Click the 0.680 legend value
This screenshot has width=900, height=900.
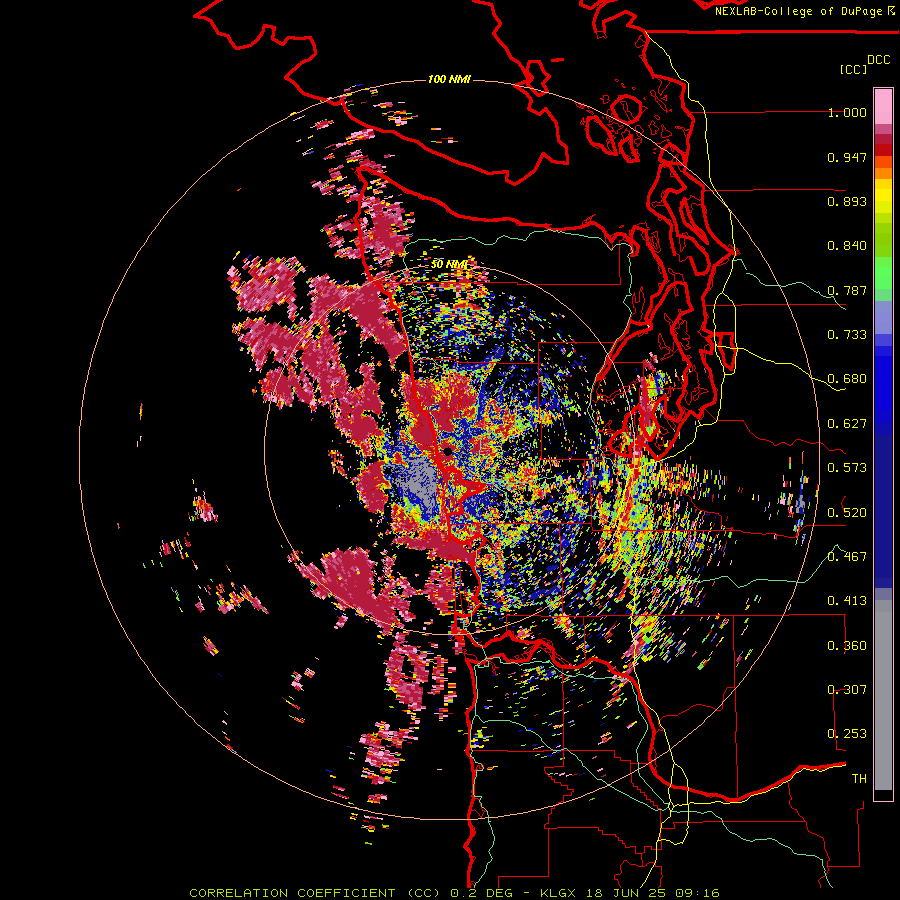pos(847,379)
